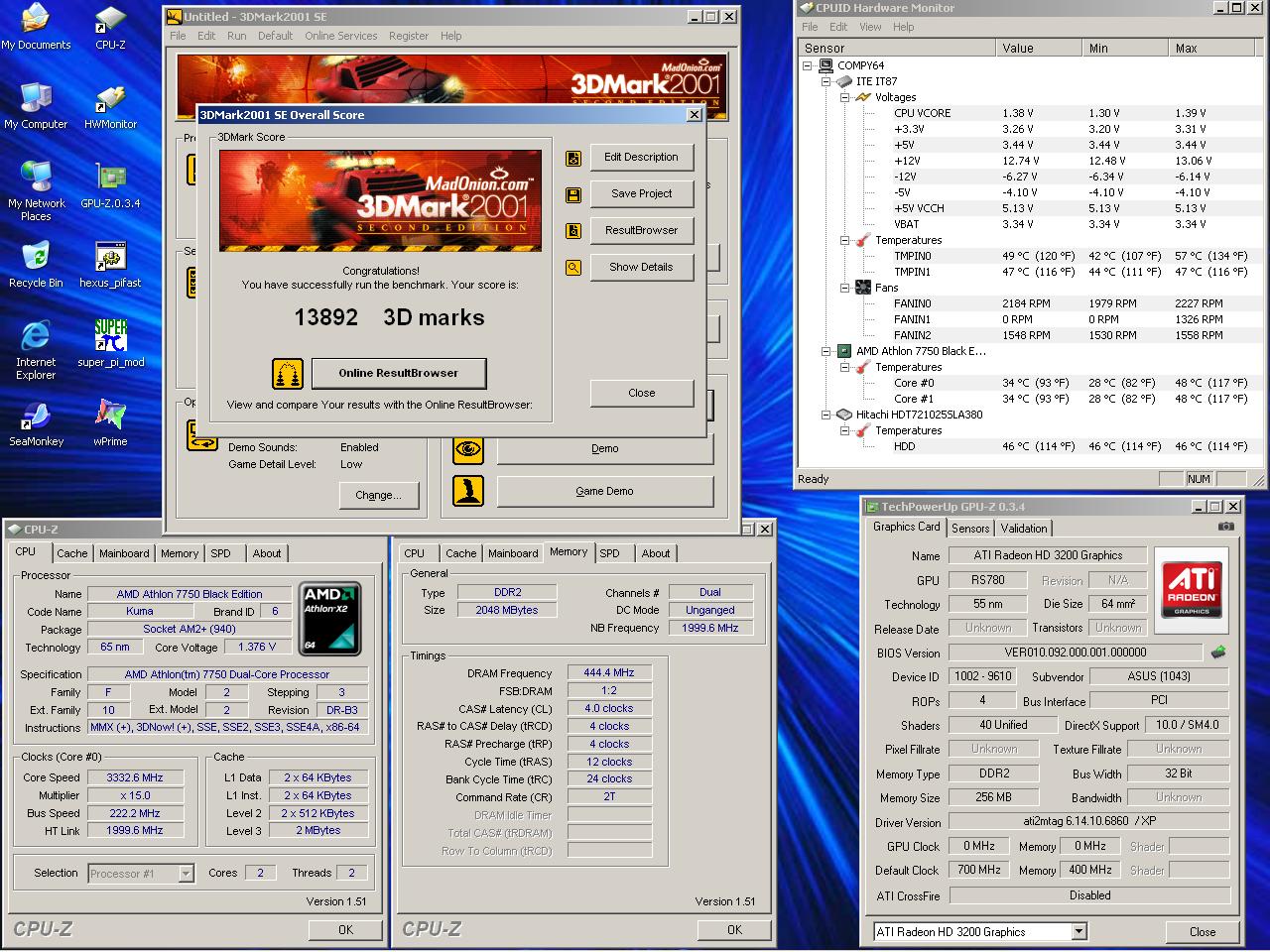Open the My Computer desktop icon
This screenshot has width=1270, height=952.
[36, 106]
